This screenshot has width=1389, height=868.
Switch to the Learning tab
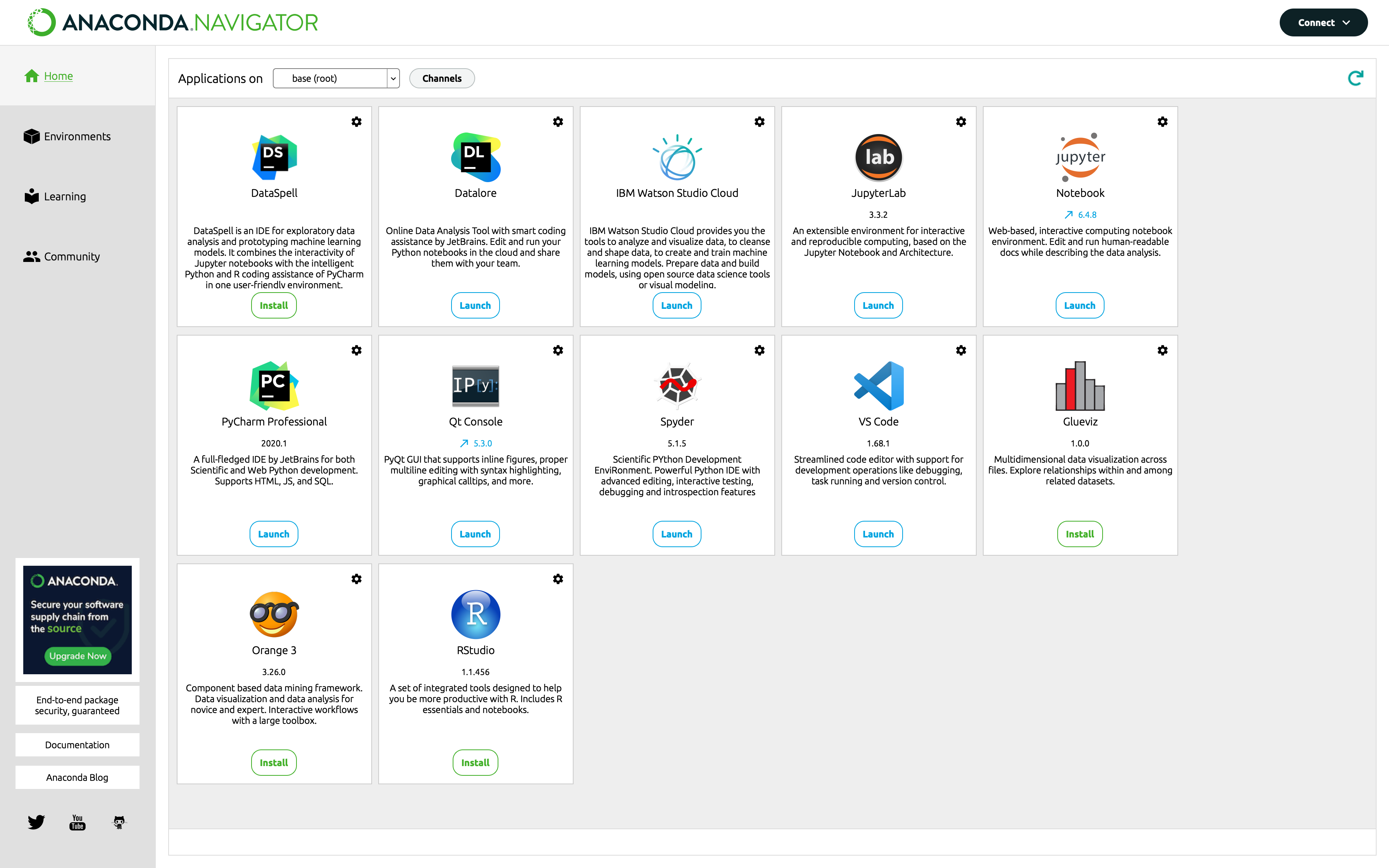click(x=55, y=196)
